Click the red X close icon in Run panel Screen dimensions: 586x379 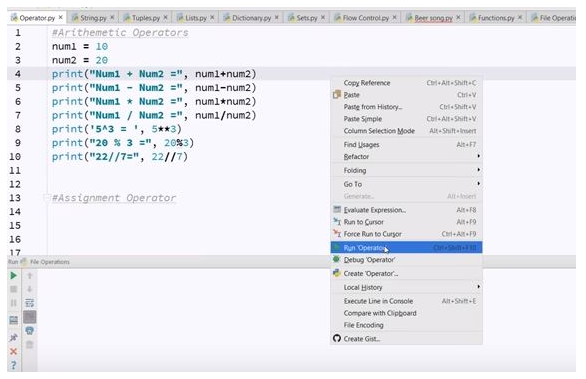[x=13, y=352]
